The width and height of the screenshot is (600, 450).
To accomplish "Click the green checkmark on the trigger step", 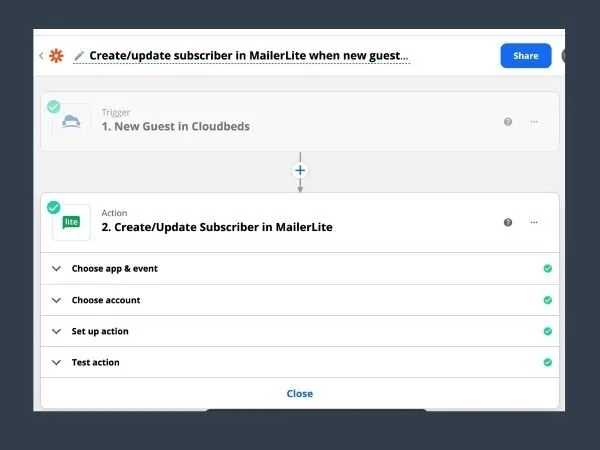I will click(53, 107).
